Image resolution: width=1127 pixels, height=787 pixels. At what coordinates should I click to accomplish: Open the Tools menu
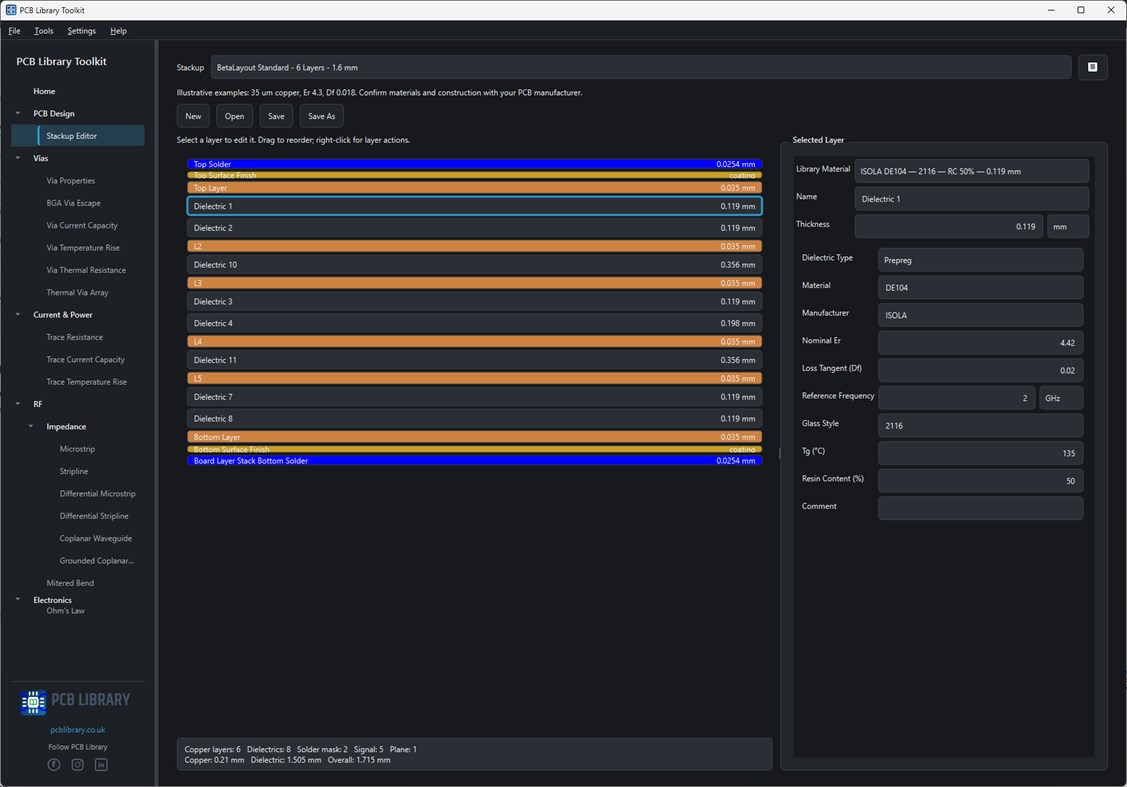[44, 31]
